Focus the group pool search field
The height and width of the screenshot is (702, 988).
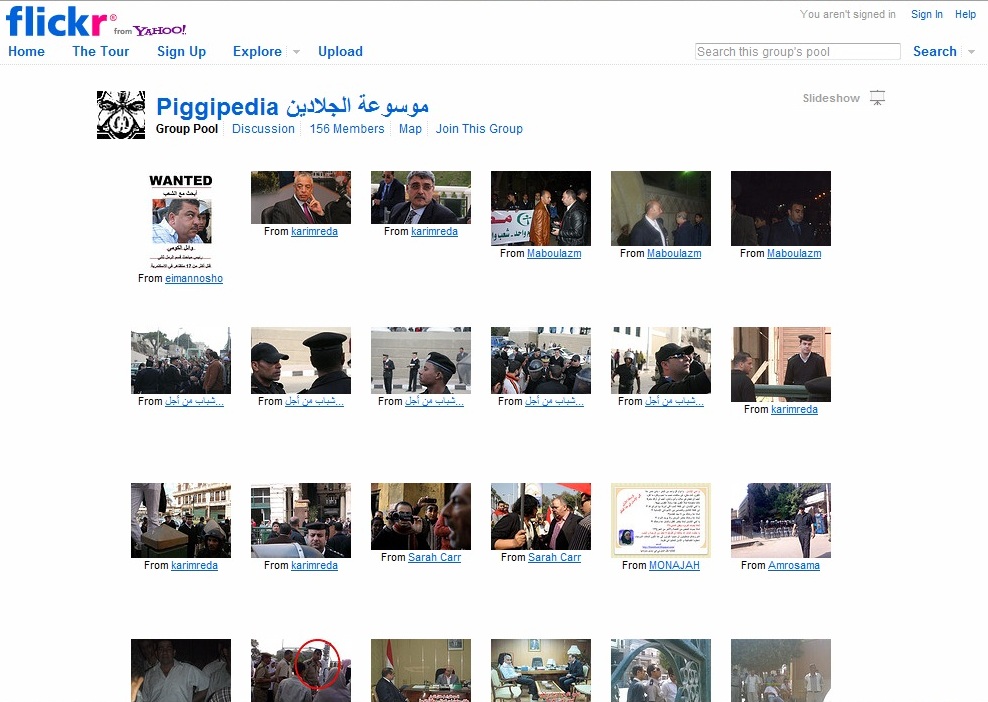coord(797,52)
